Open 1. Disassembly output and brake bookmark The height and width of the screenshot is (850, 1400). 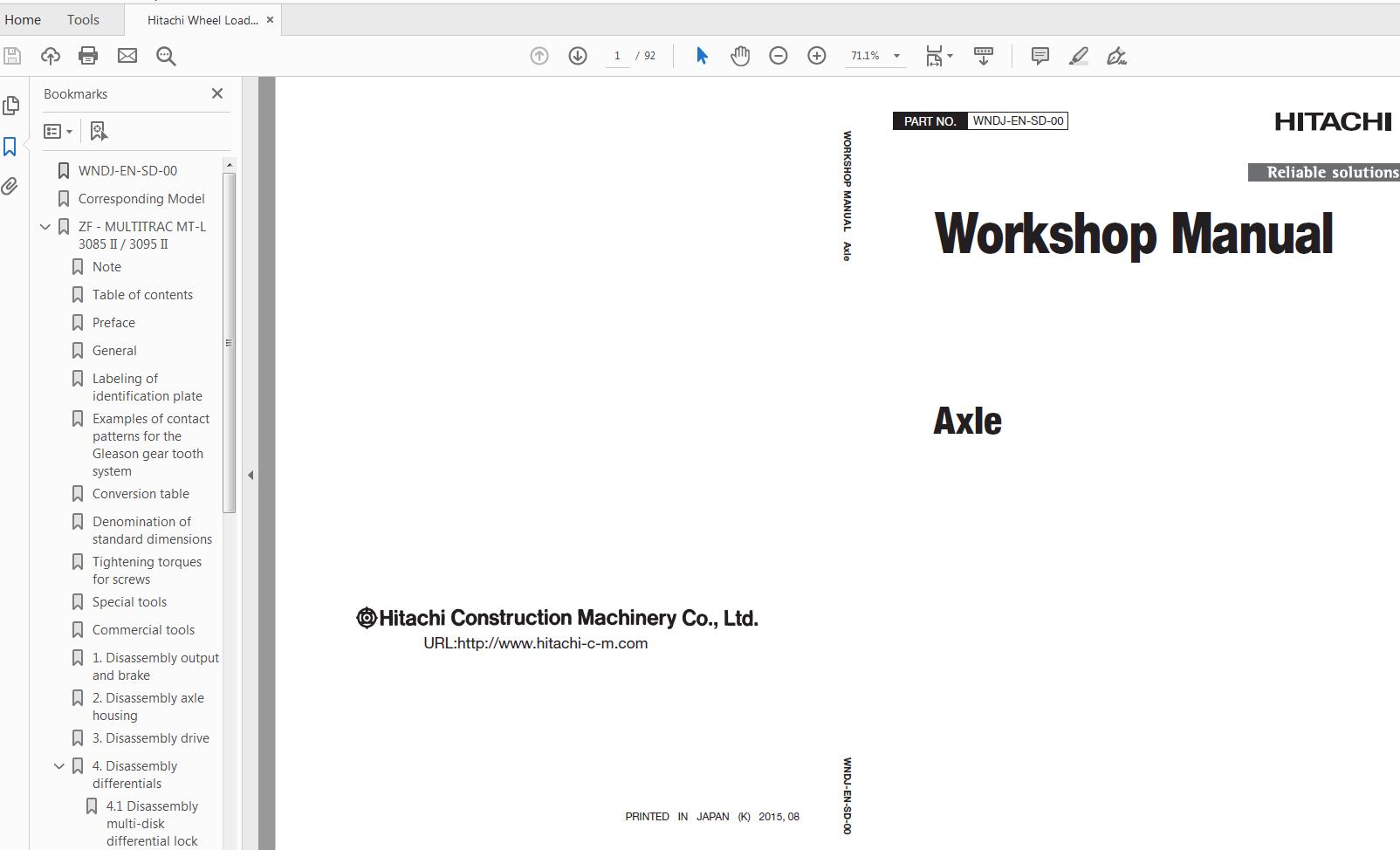click(155, 667)
